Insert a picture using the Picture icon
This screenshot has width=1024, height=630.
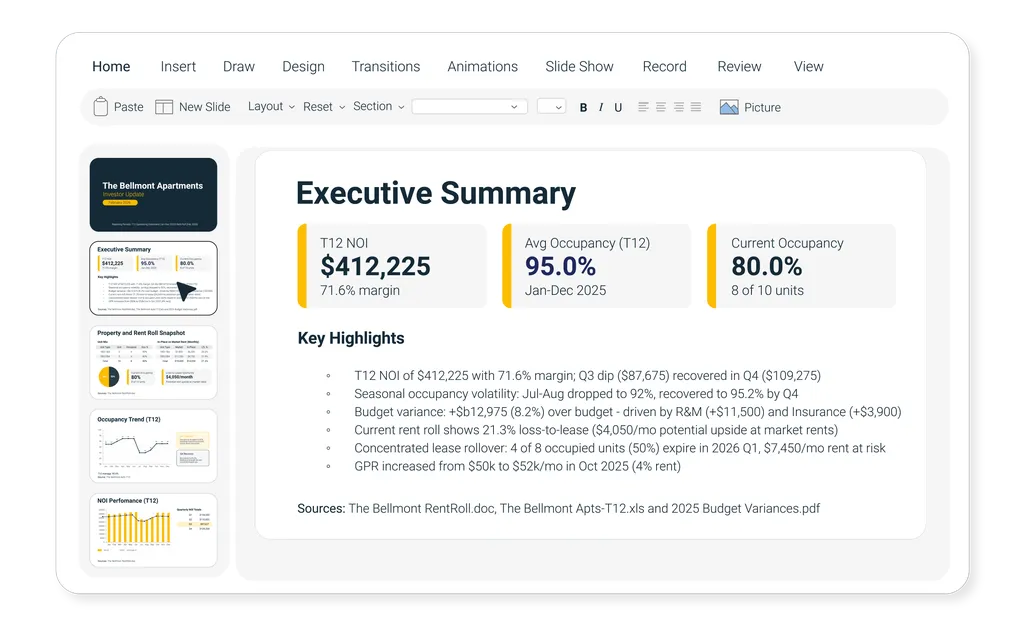tap(729, 107)
